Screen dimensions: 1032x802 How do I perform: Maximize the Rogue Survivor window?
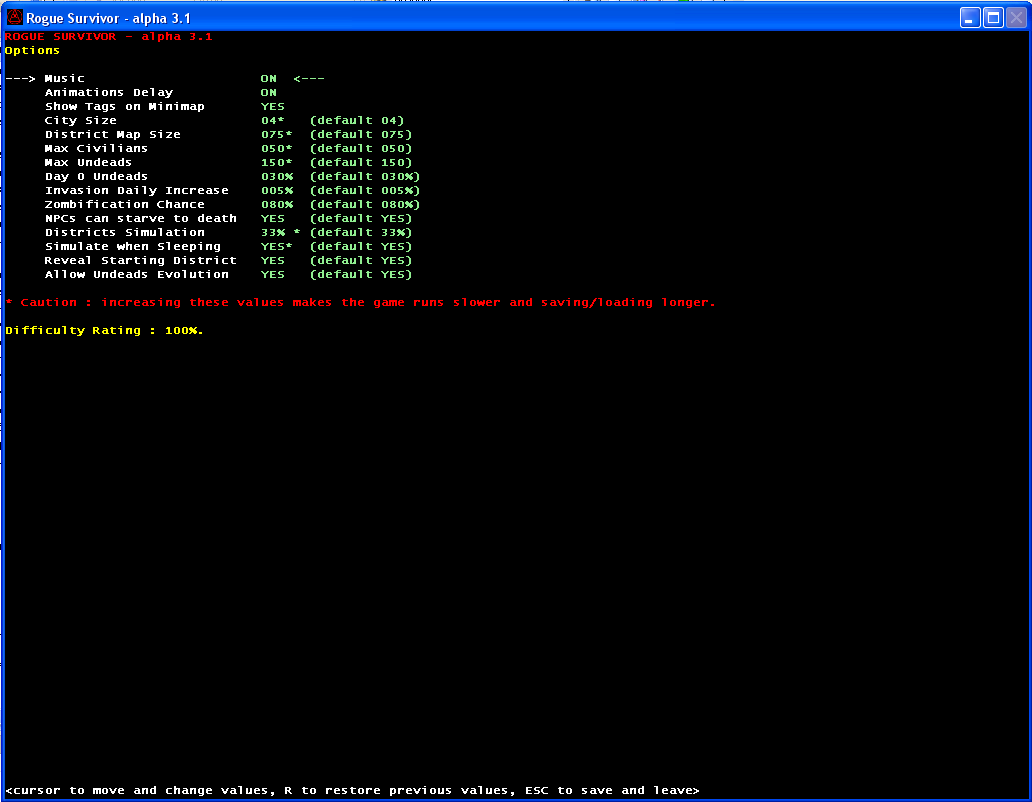993,18
